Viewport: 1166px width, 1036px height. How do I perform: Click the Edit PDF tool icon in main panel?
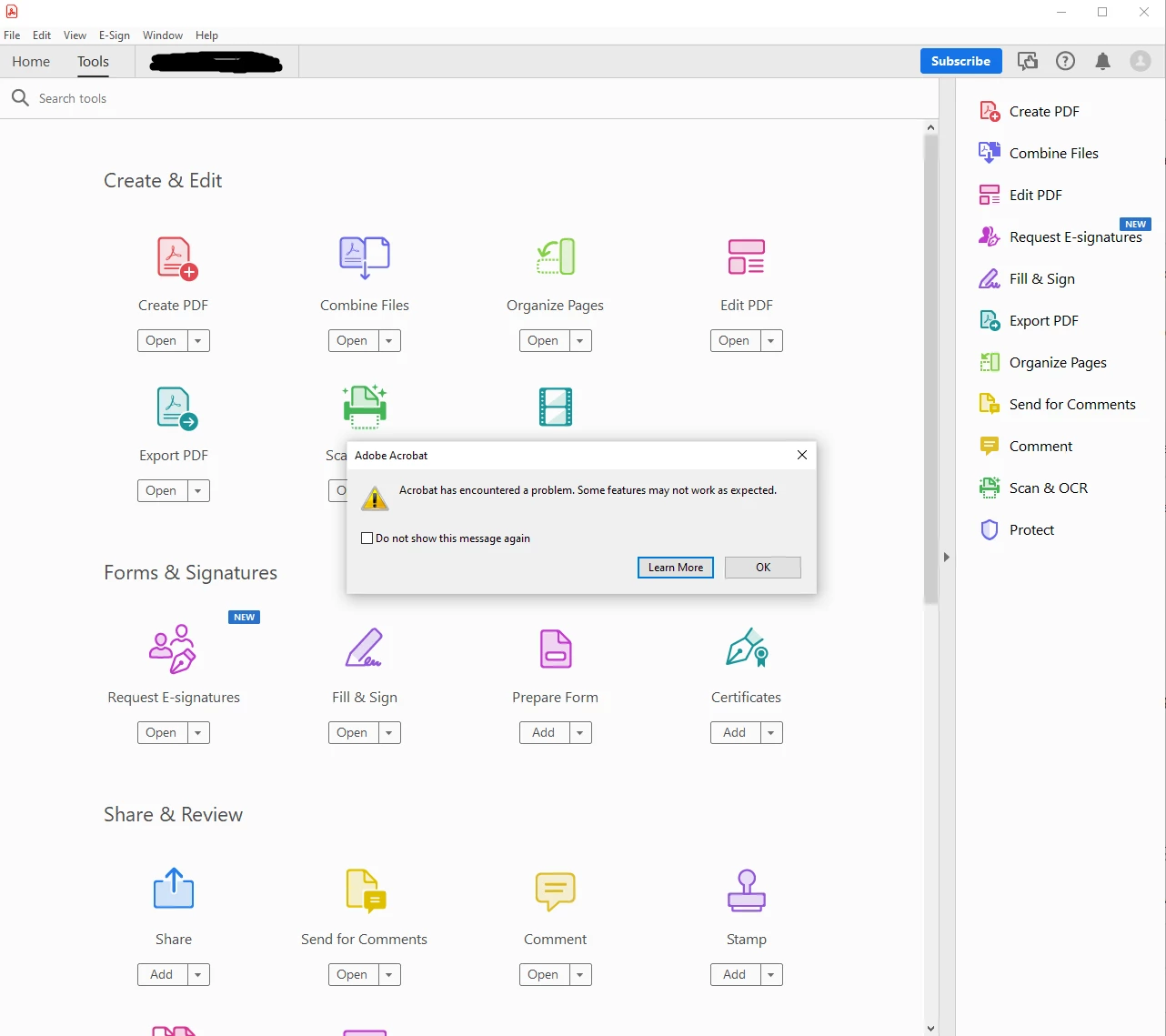[x=747, y=257]
